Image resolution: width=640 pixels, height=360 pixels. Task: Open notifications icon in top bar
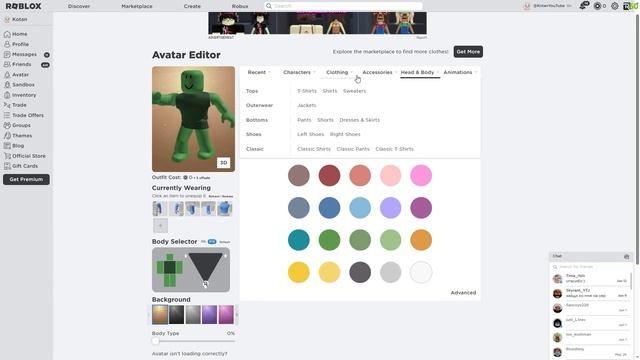584,6
